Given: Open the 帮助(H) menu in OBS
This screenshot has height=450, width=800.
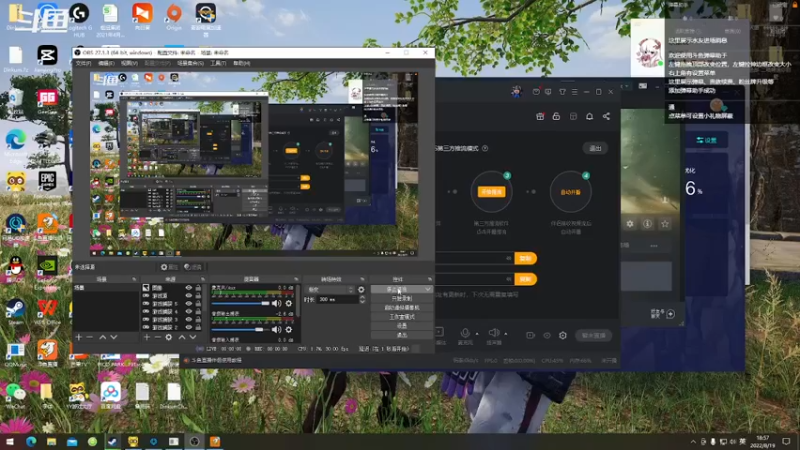Looking at the screenshot, I should tap(241, 63).
